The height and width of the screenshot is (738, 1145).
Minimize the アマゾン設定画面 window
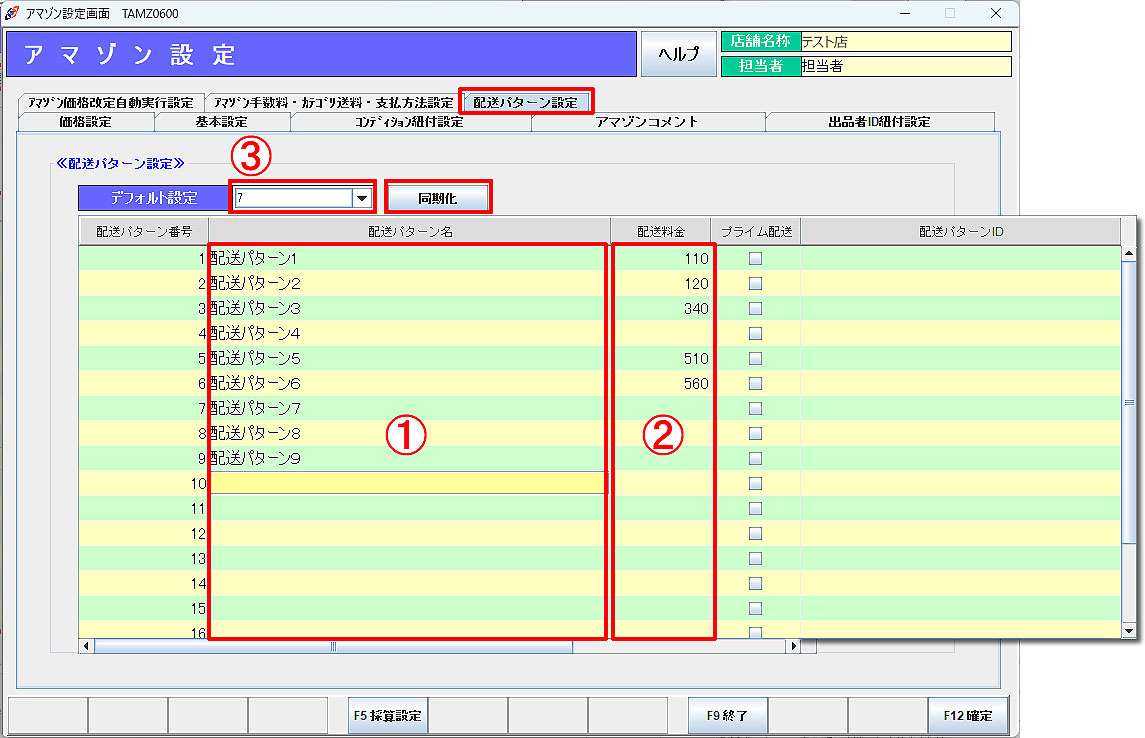pyautogui.click(x=905, y=13)
